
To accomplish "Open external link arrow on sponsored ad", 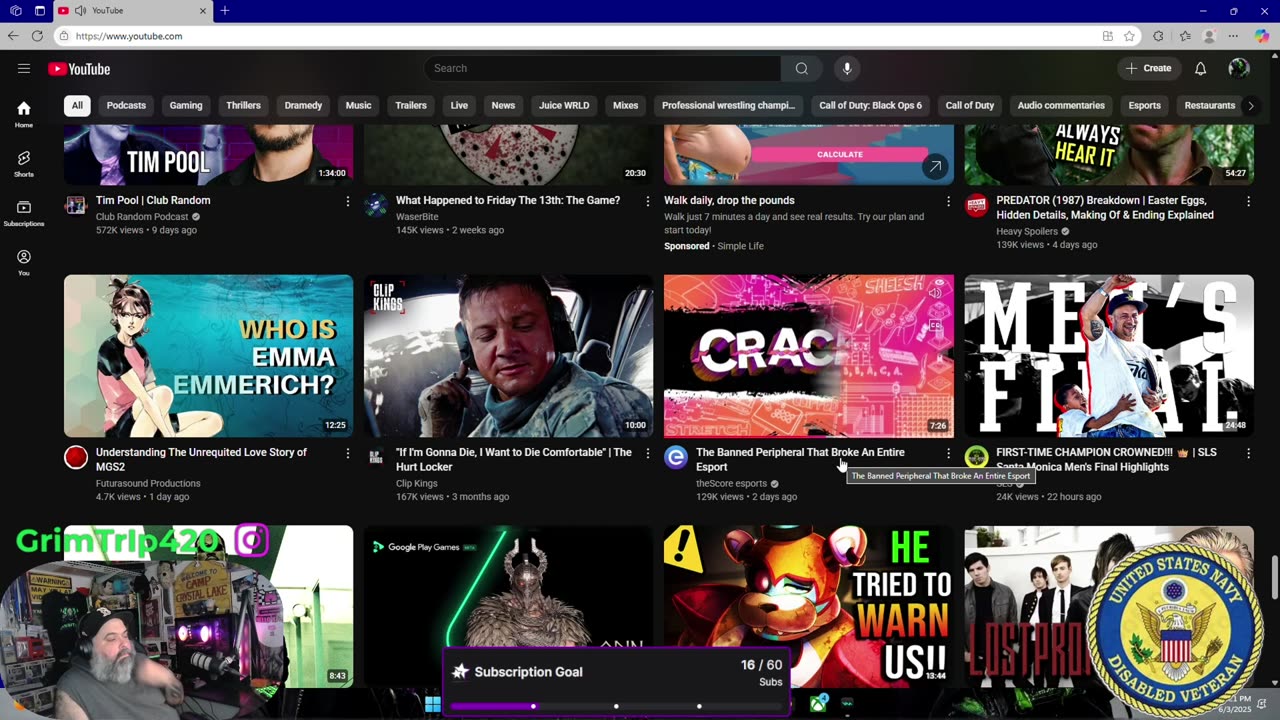I will pyautogui.click(x=934, y=167).
